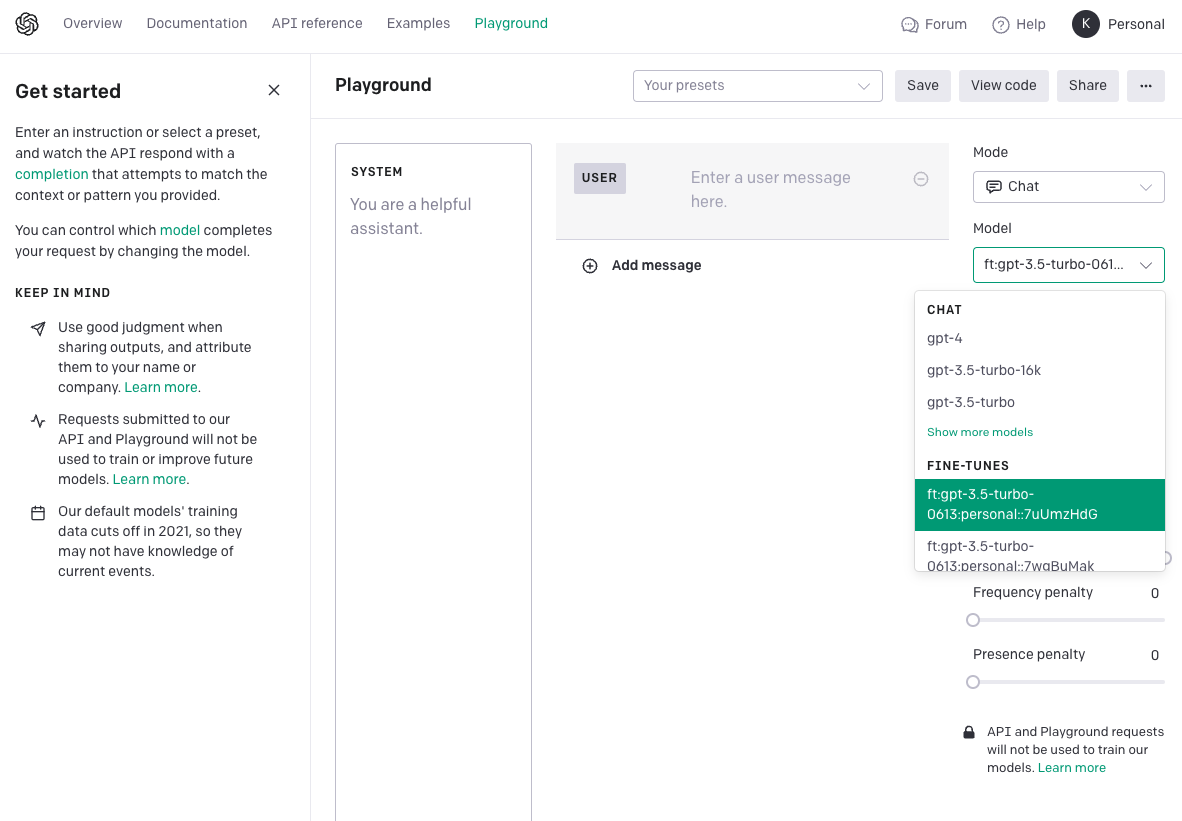Pick the gpt-3.5-turbo model option

(x=1040, y=402)
